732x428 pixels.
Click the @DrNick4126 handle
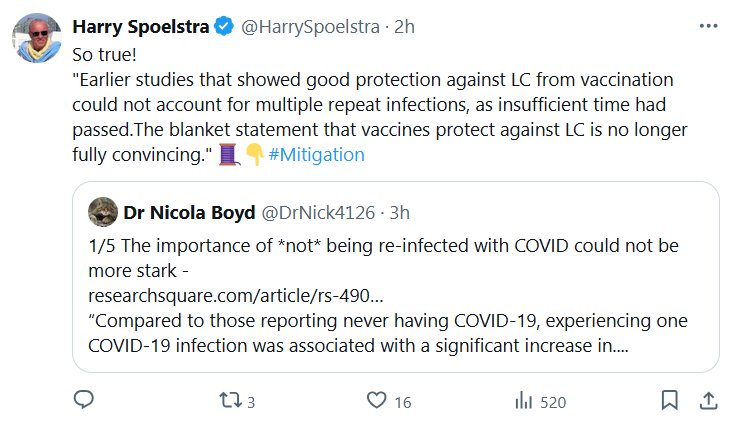pyautogui.click(x=318, y=212)
